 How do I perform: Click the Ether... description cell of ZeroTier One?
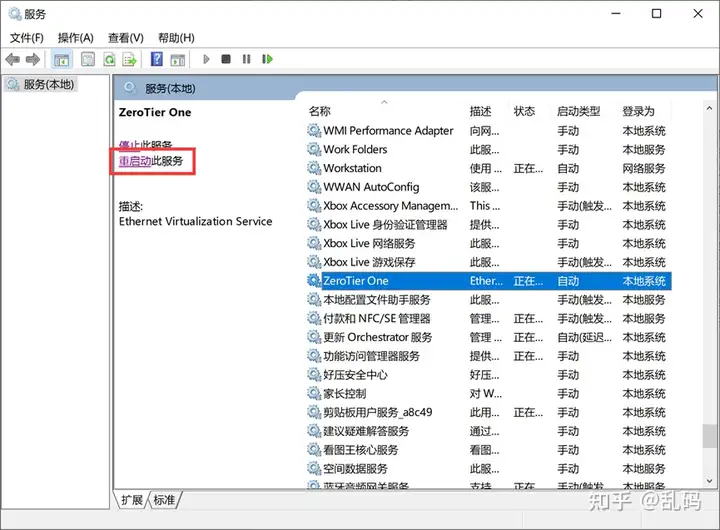(486, 281)
